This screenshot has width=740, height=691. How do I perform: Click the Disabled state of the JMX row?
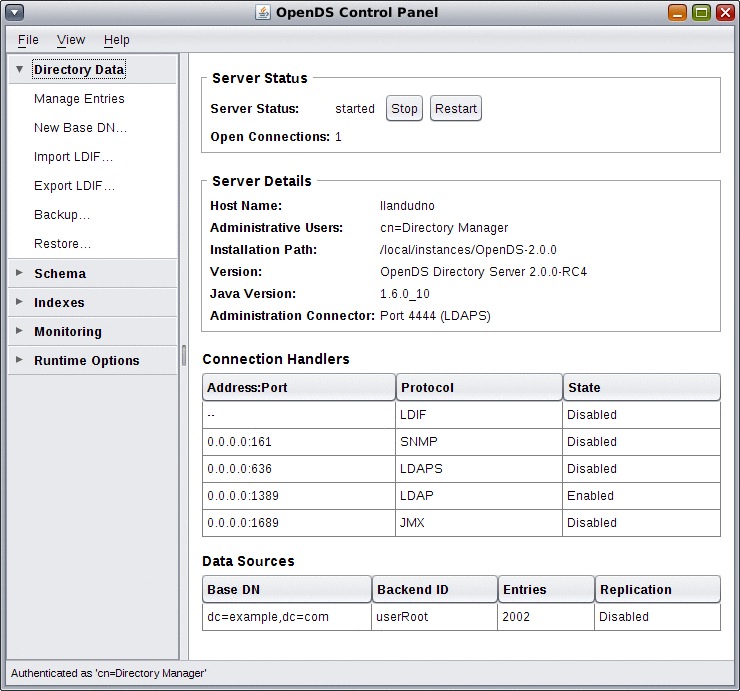coord(642,523)
